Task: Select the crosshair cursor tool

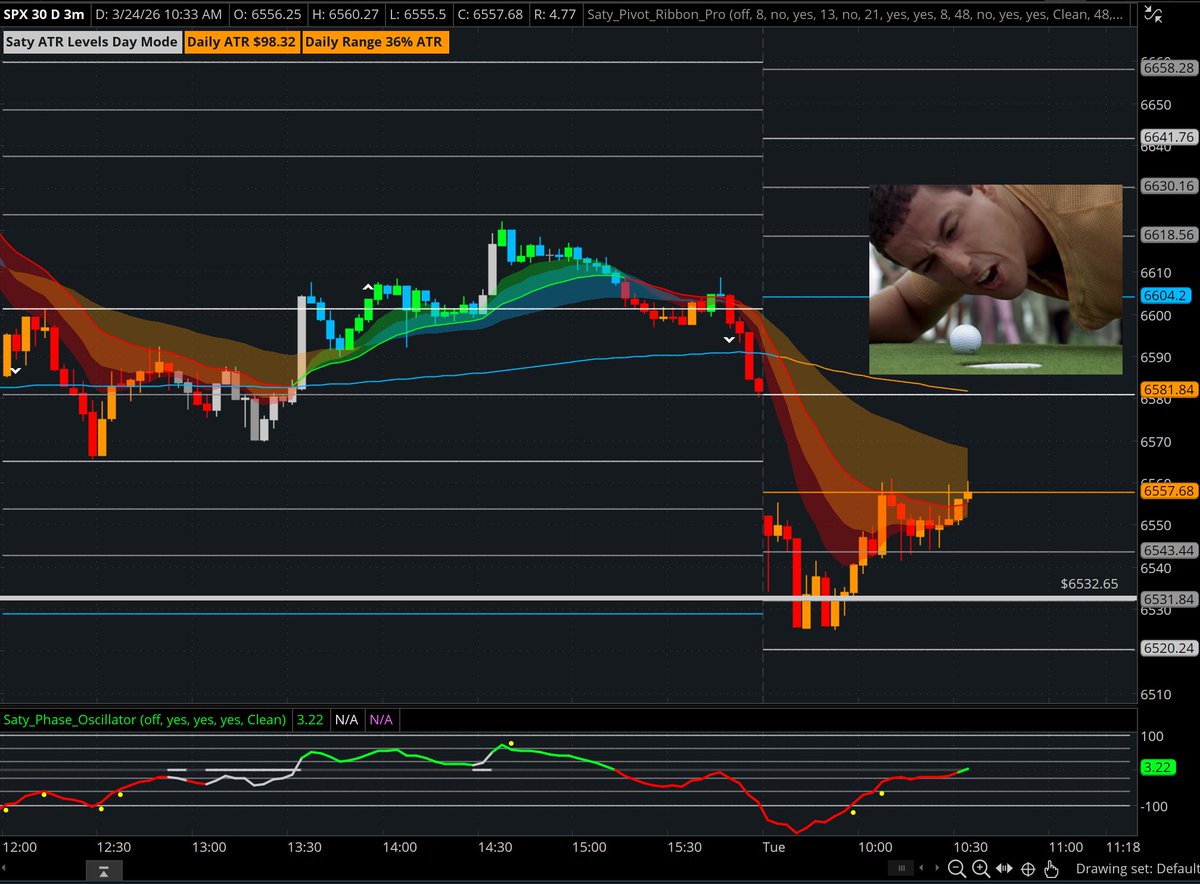Action: [x=1028, y=869]
